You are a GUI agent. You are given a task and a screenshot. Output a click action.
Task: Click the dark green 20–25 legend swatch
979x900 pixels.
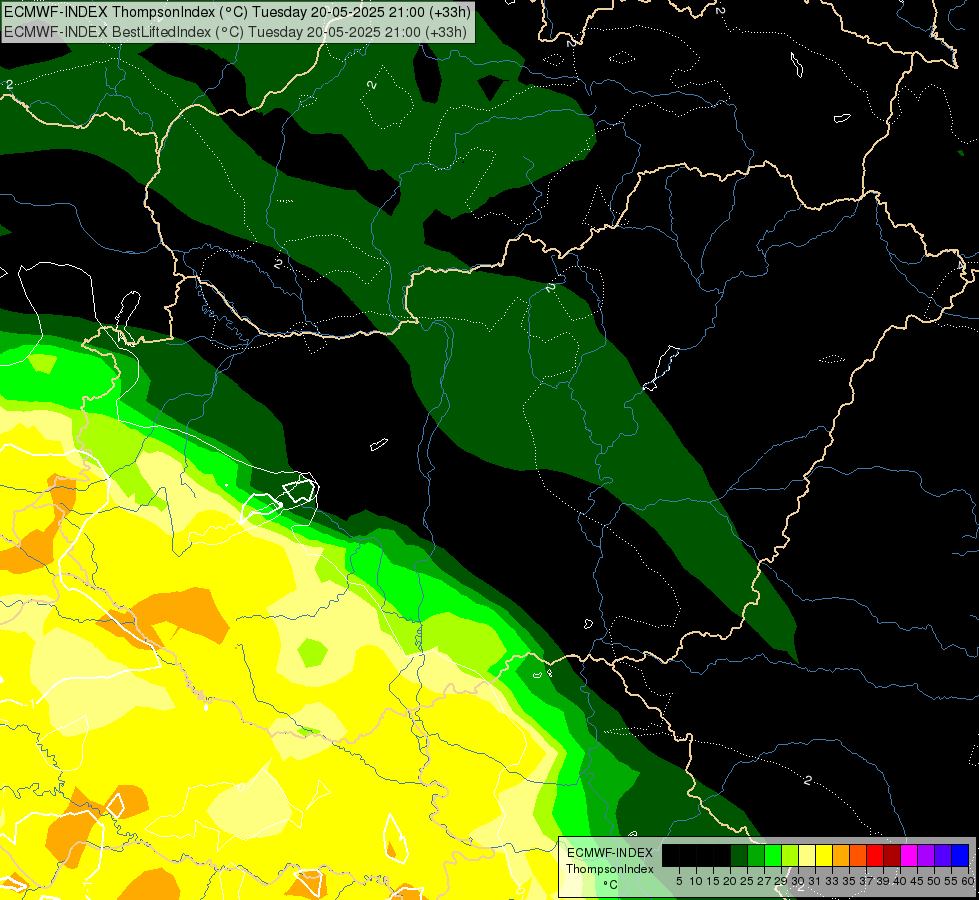tap(739, 855)
